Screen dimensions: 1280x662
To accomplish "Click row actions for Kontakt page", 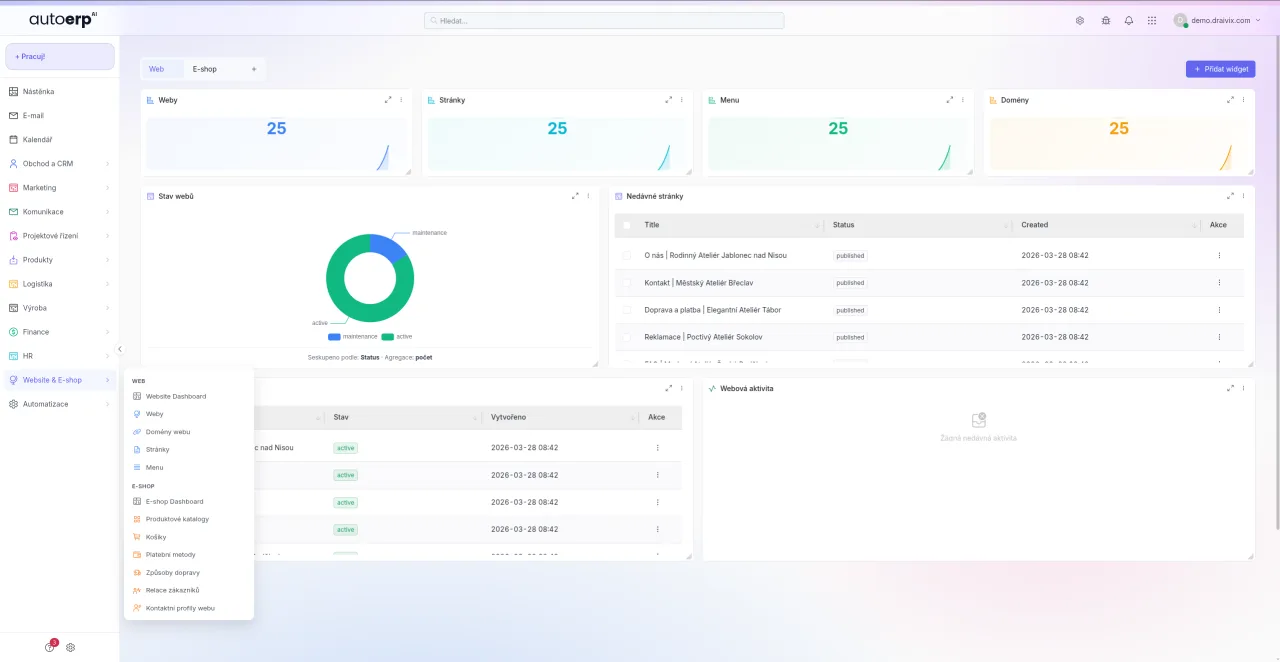I will pyautogui.click(x=1219, y=283).
